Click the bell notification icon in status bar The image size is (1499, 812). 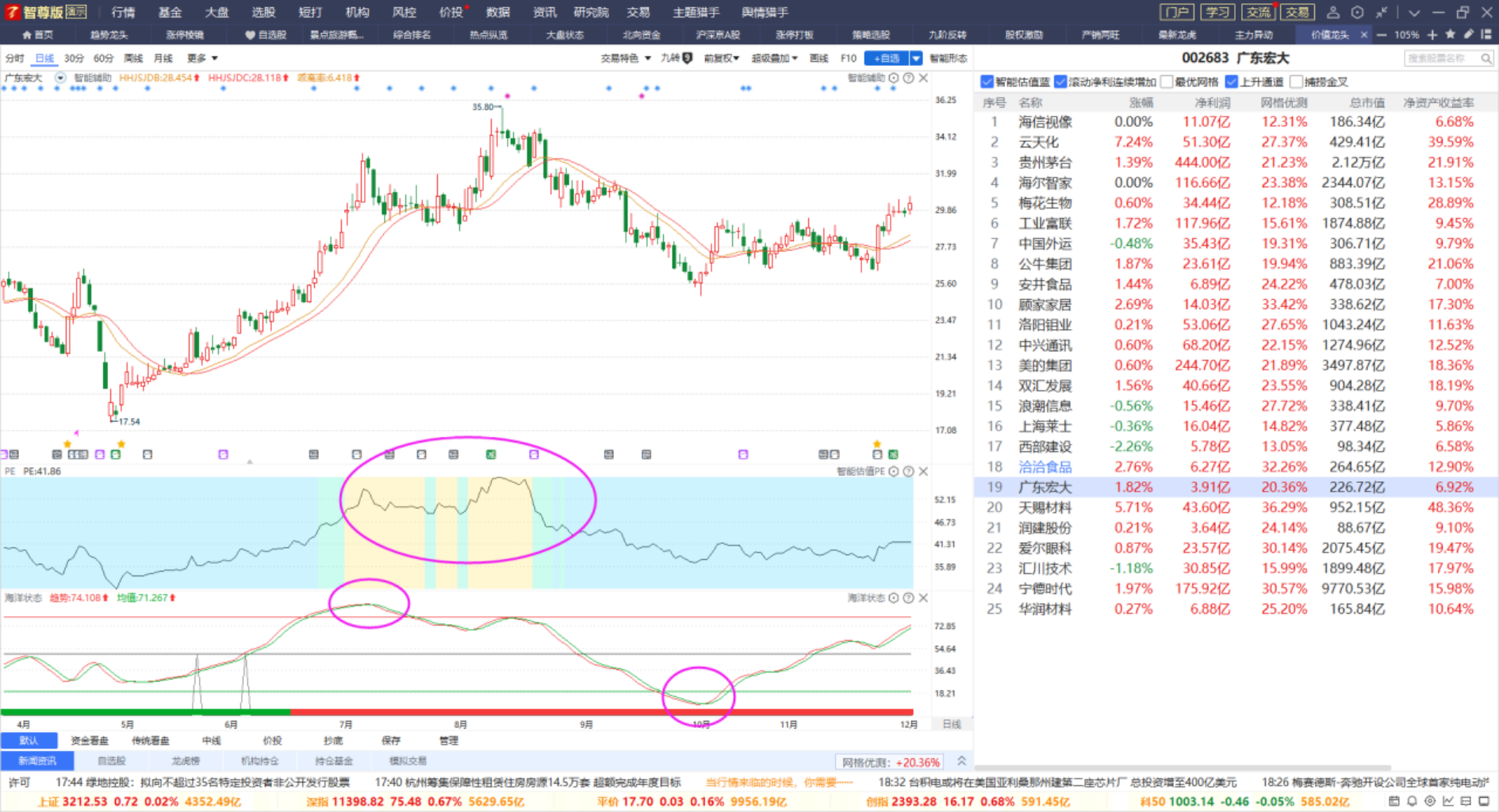pyautogui.click(x=1412, y=801)
